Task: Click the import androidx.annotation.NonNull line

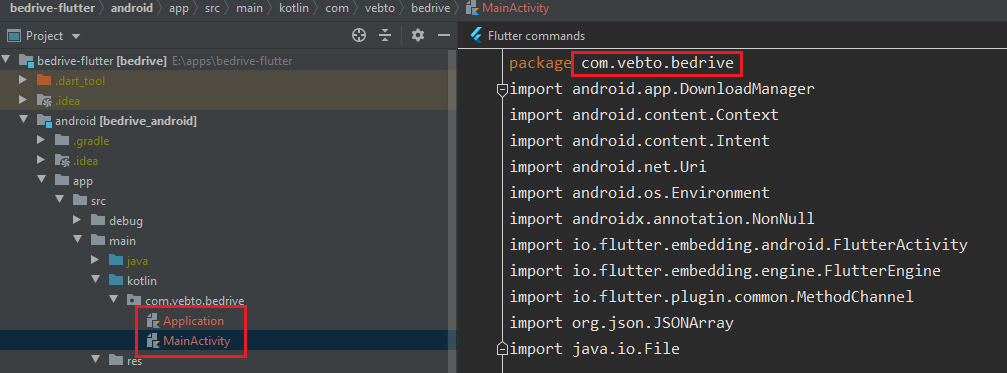Action: click(661, 219)
